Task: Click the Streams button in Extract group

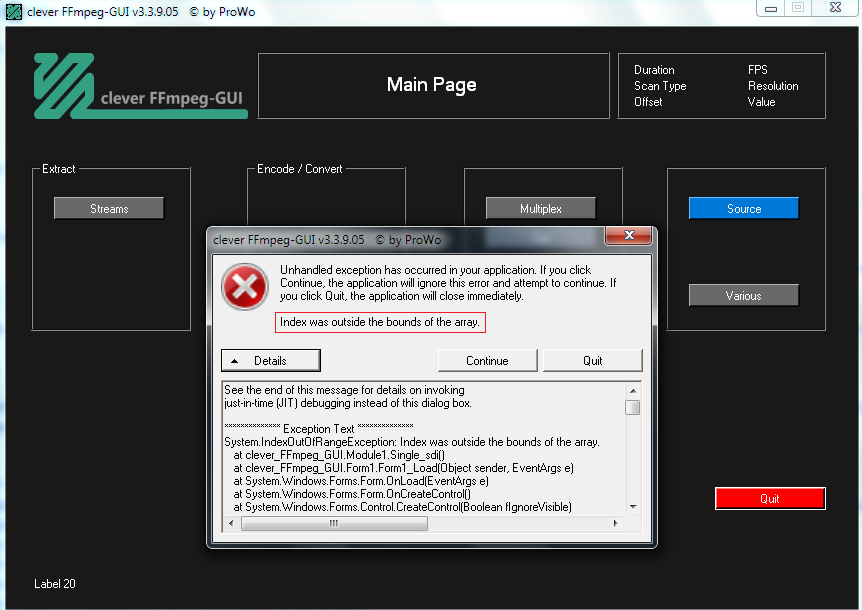Action: [109, 208]
